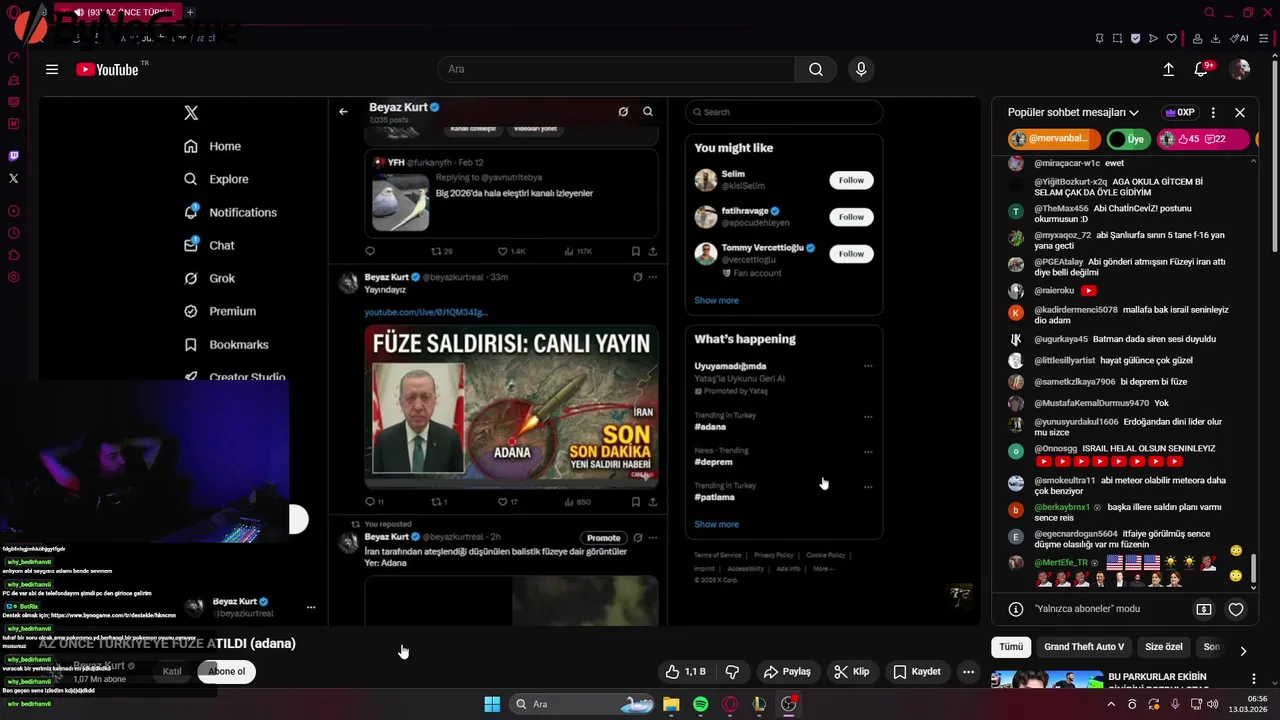Follow fatihravage in You might like
This screenshot has height=720, width=1280.
pyautogui.click(x=851, y=217)
